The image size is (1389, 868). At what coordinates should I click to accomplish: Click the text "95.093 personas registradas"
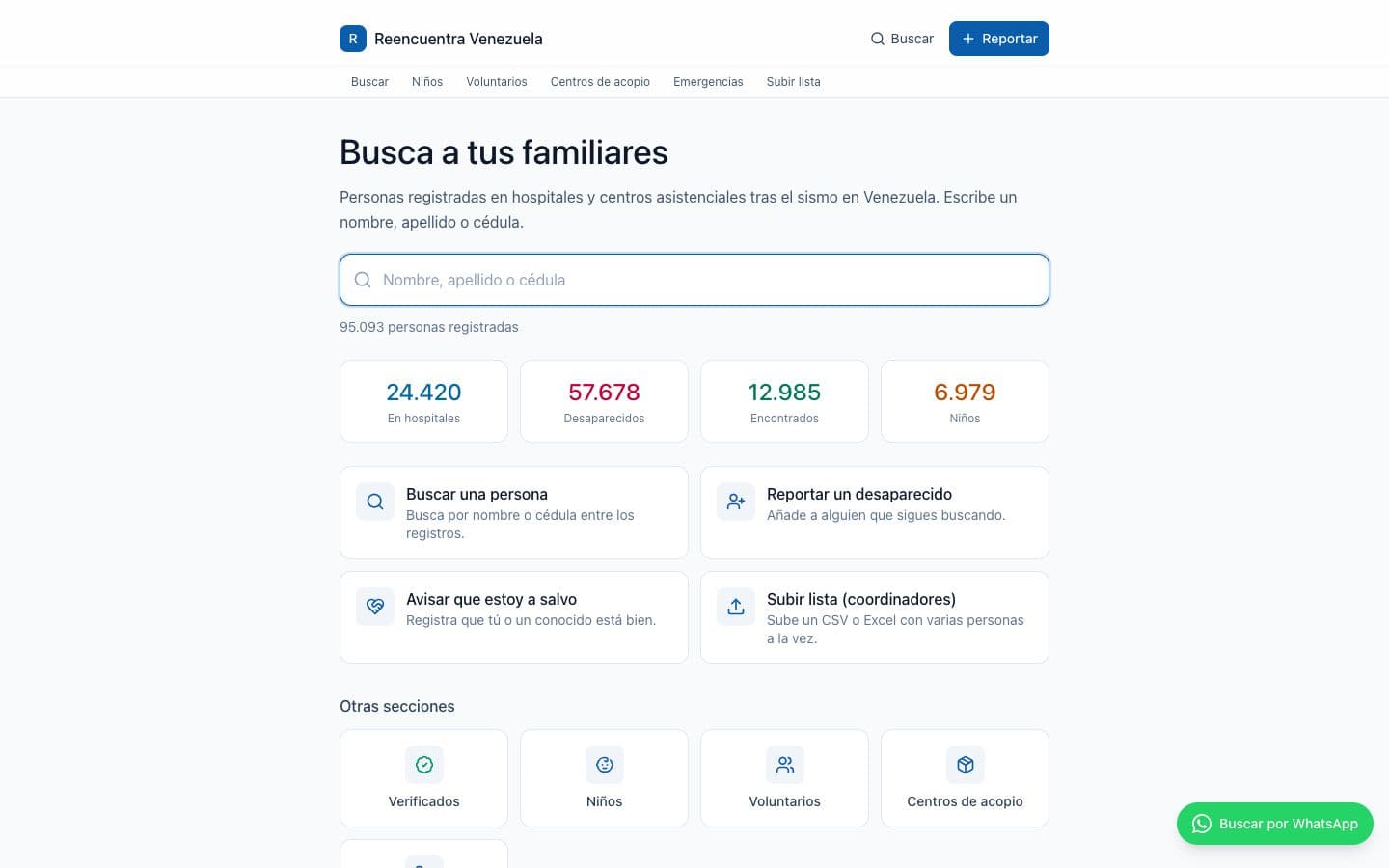click(x=429, y=327)
